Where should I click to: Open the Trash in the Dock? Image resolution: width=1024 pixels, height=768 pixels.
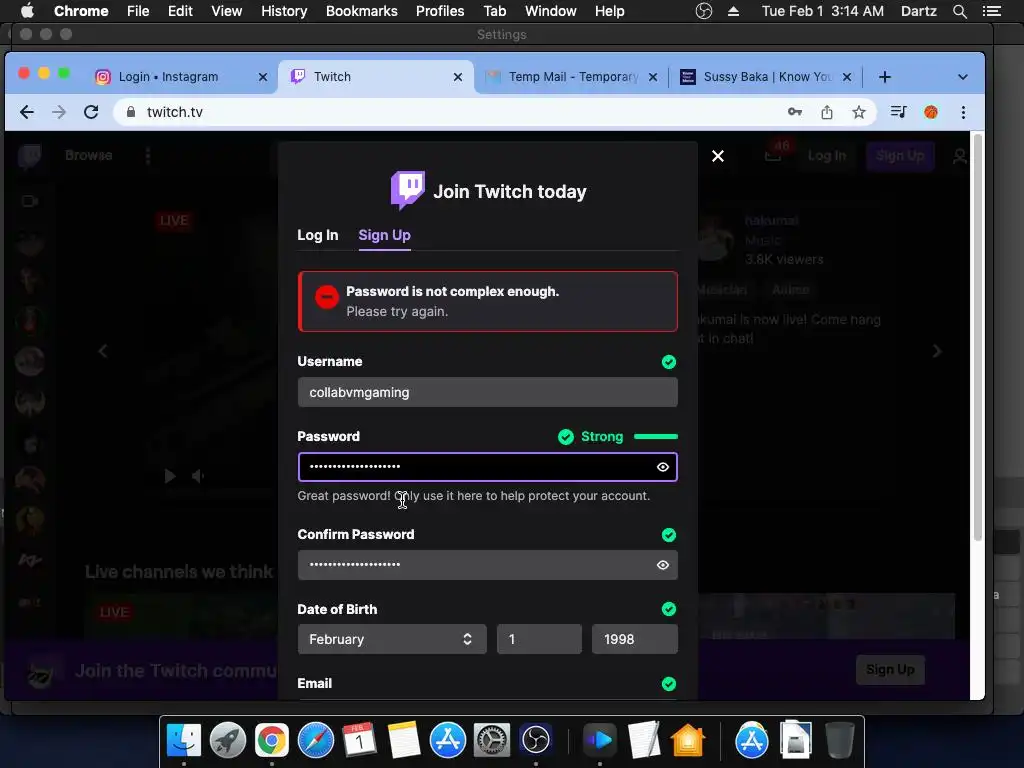[x=840, y=740]
